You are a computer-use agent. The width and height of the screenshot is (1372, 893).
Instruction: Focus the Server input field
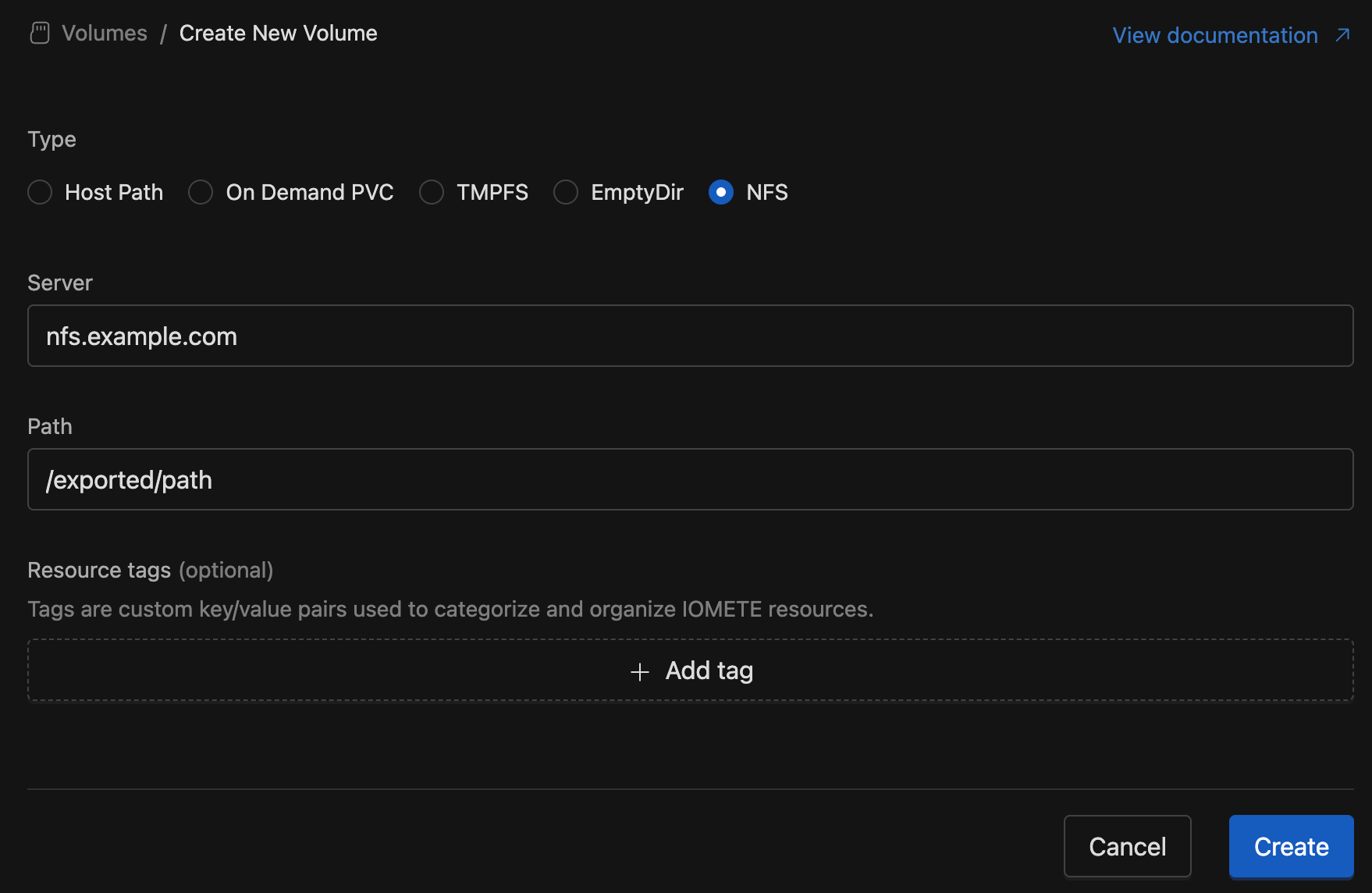(x=690, y=336)
